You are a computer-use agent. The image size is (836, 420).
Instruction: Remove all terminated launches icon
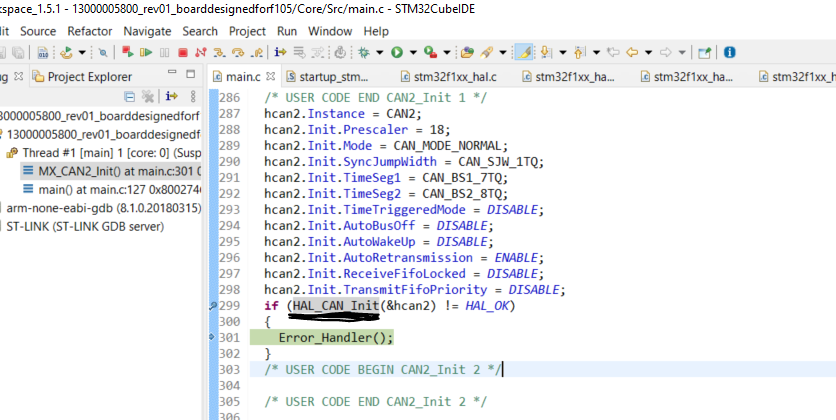tap(148, 96)
